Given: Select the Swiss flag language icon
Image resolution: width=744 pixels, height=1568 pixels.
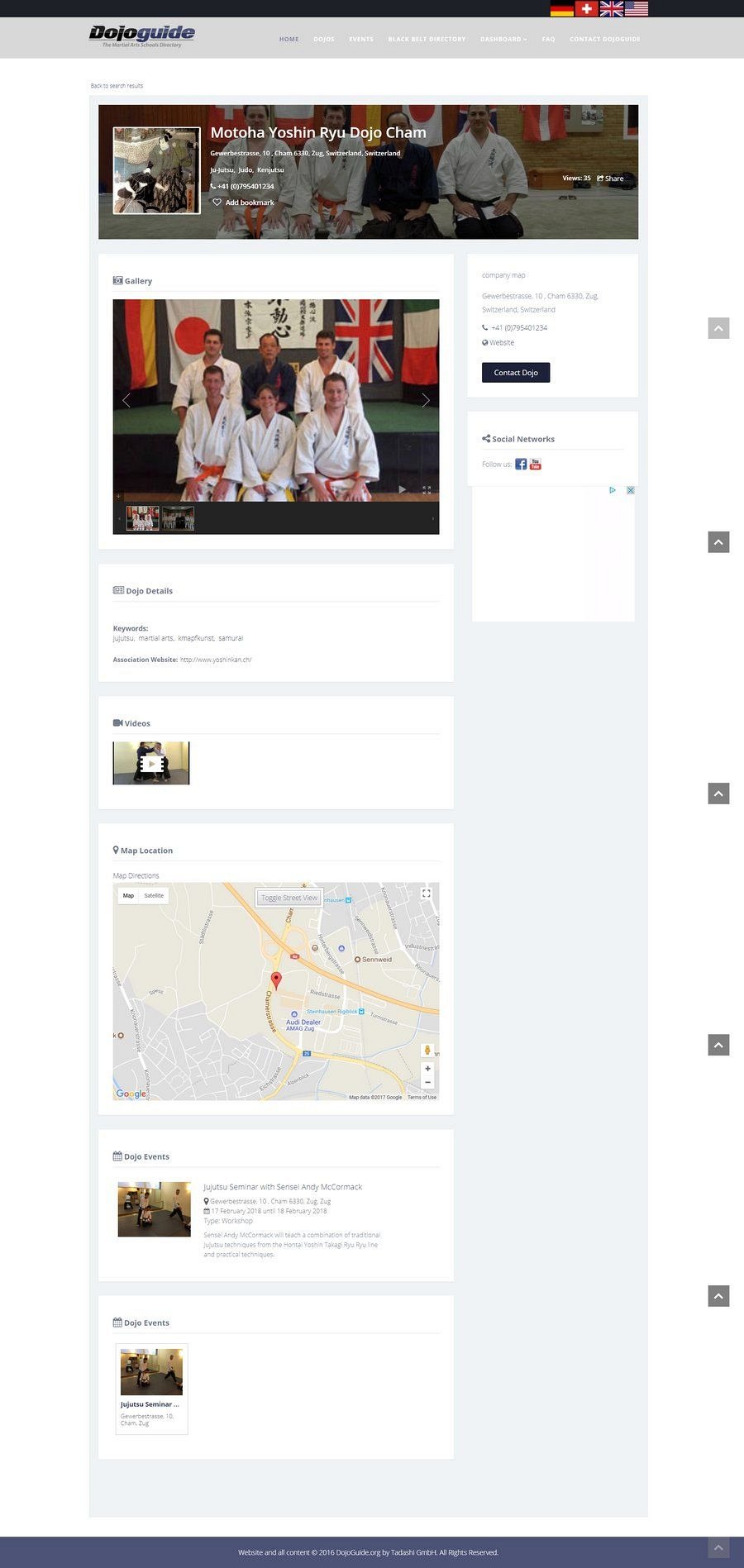Looking at the screenshot, I should click(586, 9).
